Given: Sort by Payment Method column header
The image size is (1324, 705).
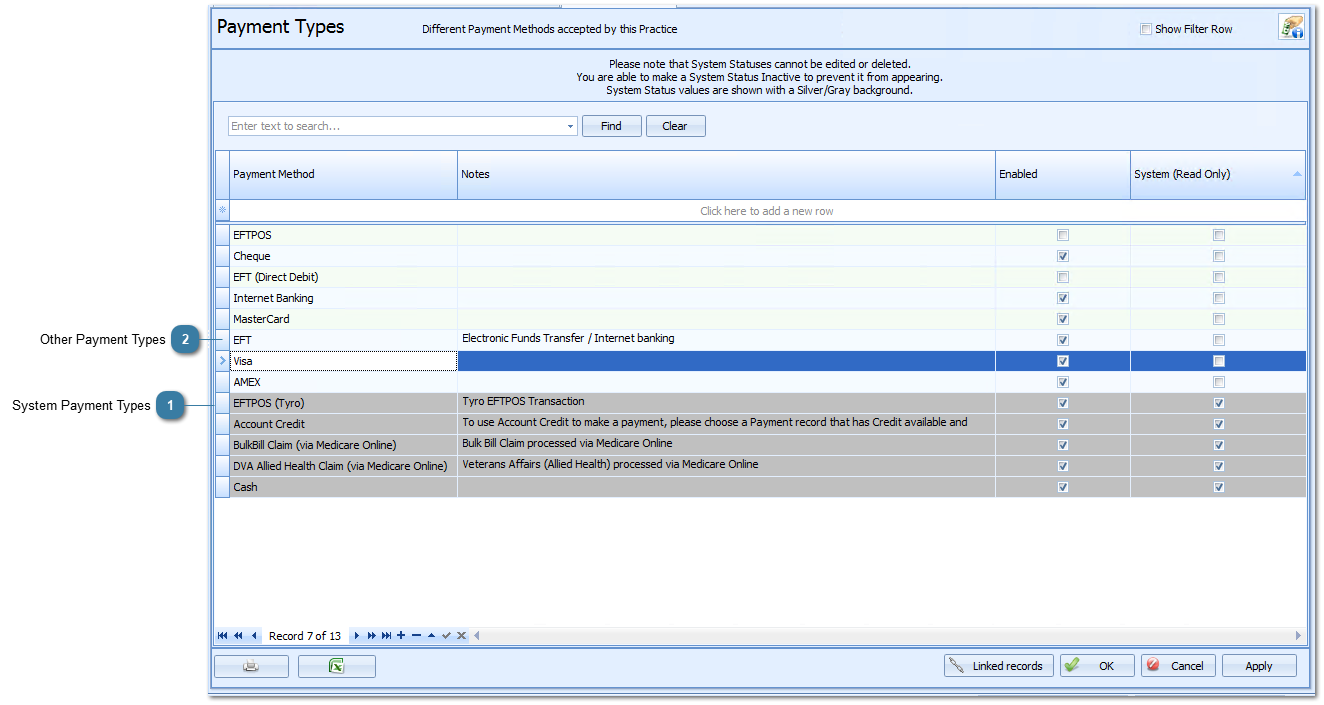Looking at the screenshot, I should click(343, 175).
